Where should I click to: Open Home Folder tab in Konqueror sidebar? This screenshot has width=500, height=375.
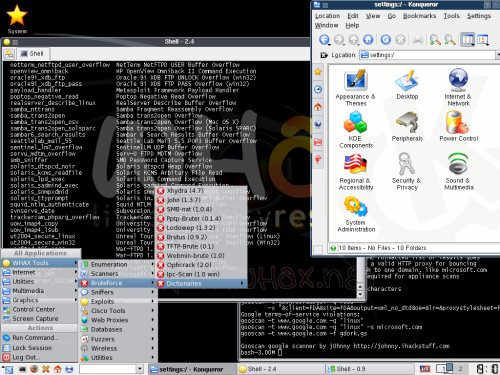click(x=318, y=107)
